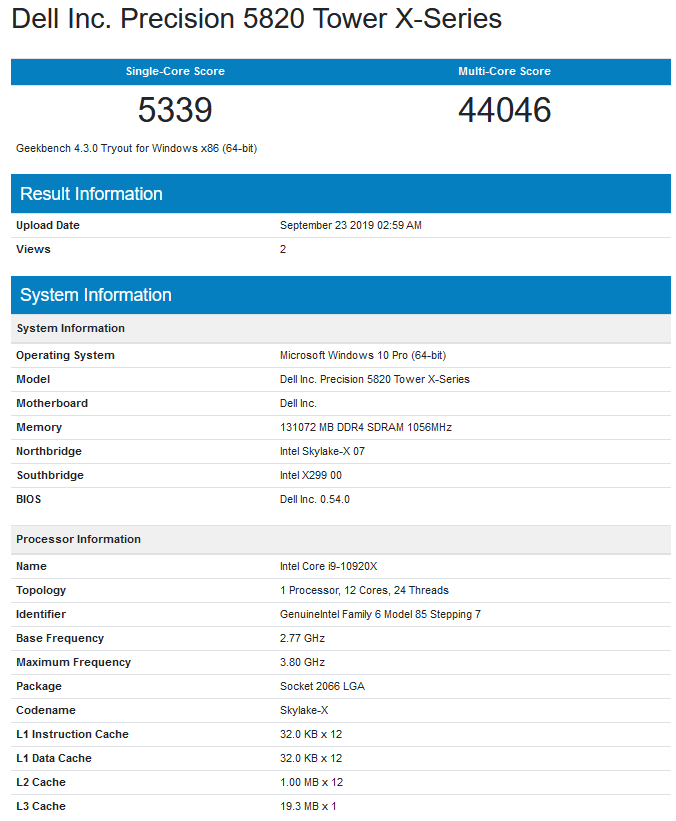Image resolution: width=676 pixels, height=821 pixels.
Task: Click the Geekbench 4.3.0 Tryout version text
Action: (x=138, y=148)
